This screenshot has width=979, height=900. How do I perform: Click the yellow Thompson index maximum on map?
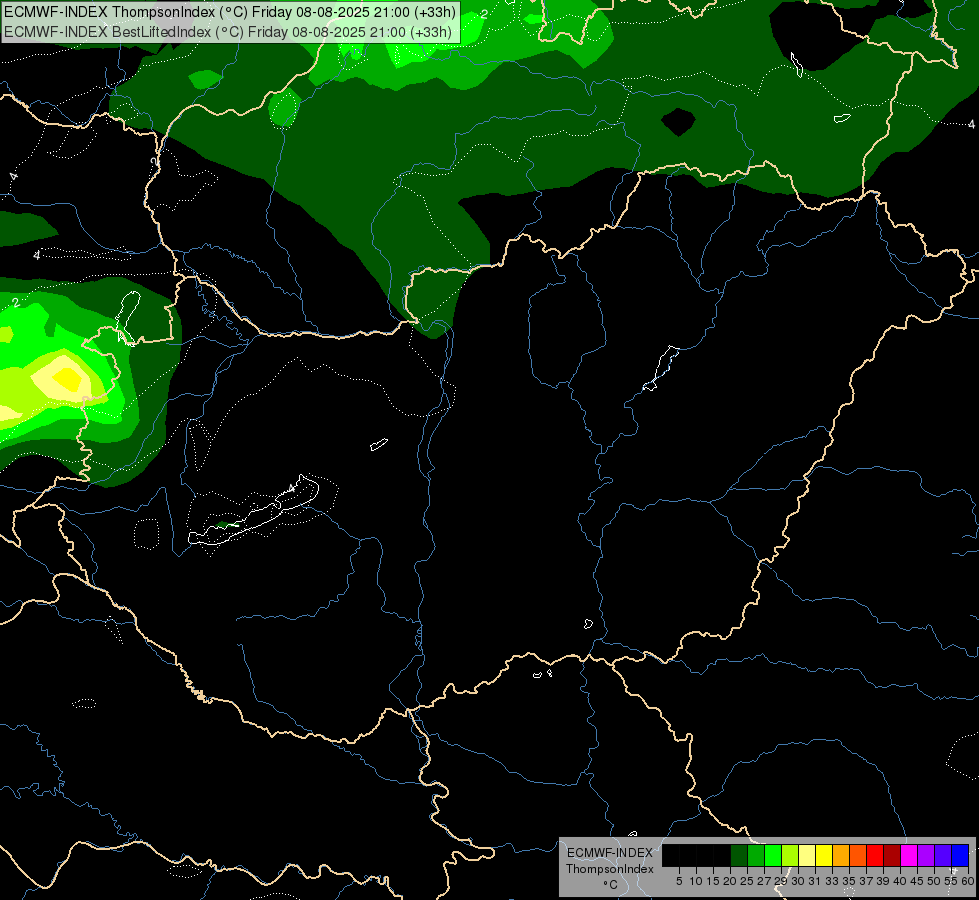66,377
